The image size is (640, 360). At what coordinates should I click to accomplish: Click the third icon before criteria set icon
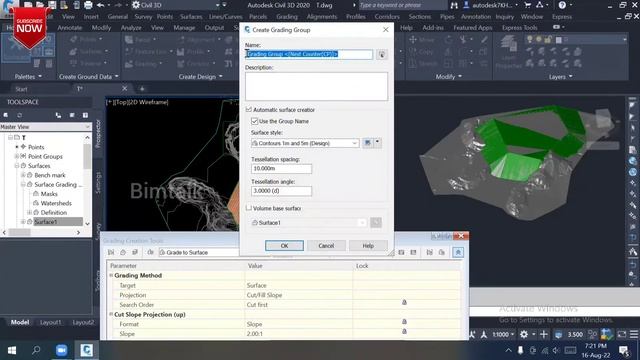135,253
